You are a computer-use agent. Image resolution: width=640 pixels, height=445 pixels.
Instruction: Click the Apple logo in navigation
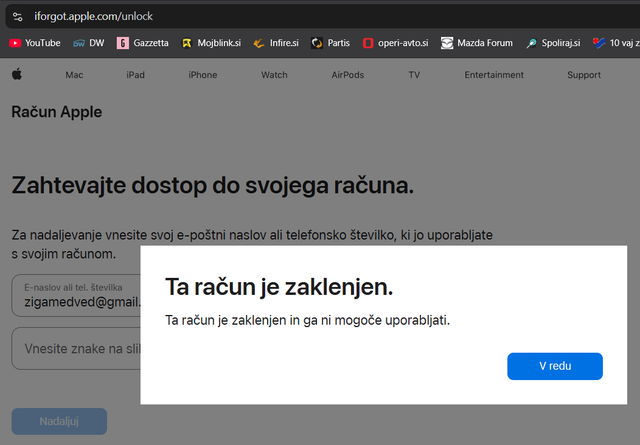click(x=17, y=74)
